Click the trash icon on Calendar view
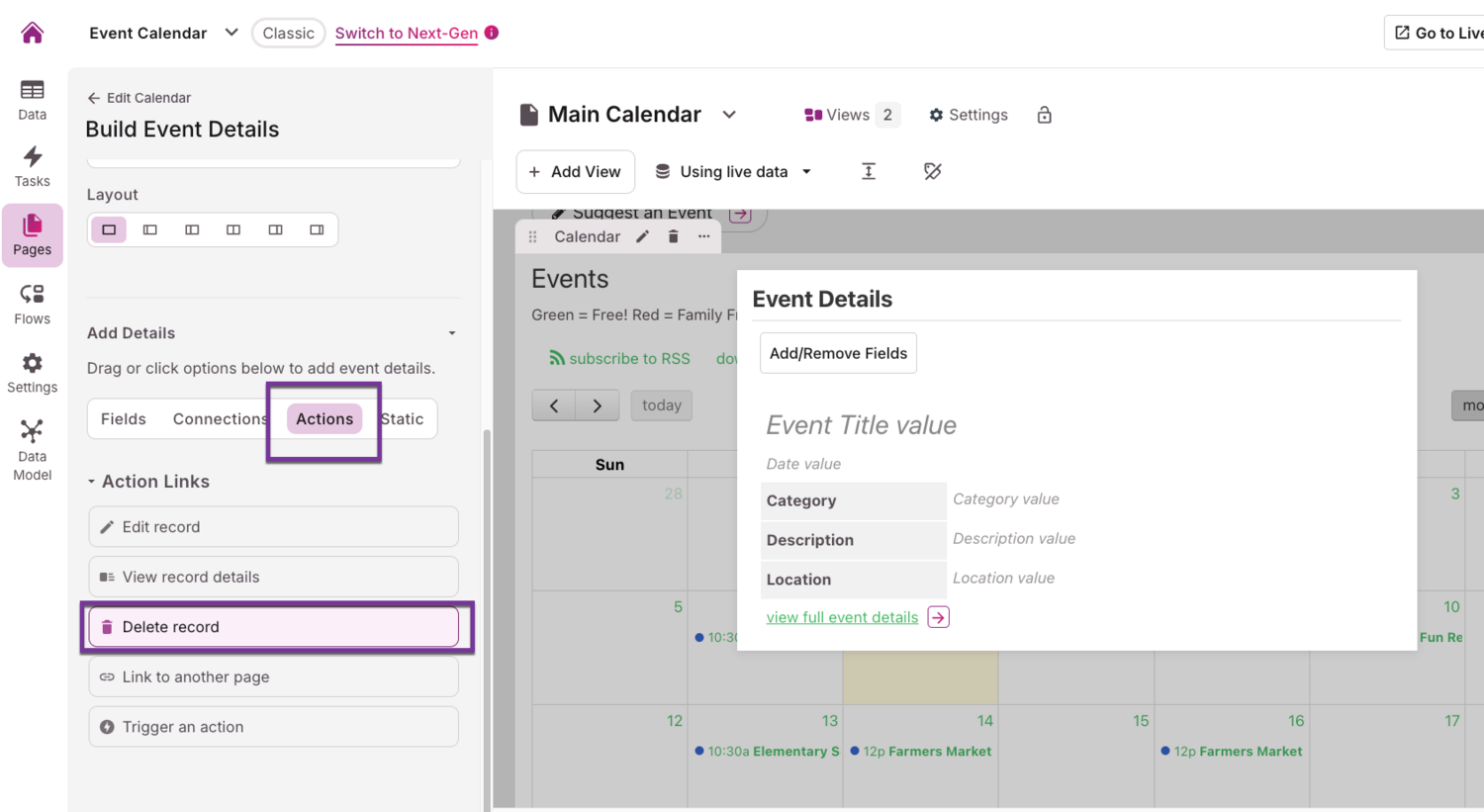The width and height of the screenshot is (1484, 812). [x=673, y=236]
